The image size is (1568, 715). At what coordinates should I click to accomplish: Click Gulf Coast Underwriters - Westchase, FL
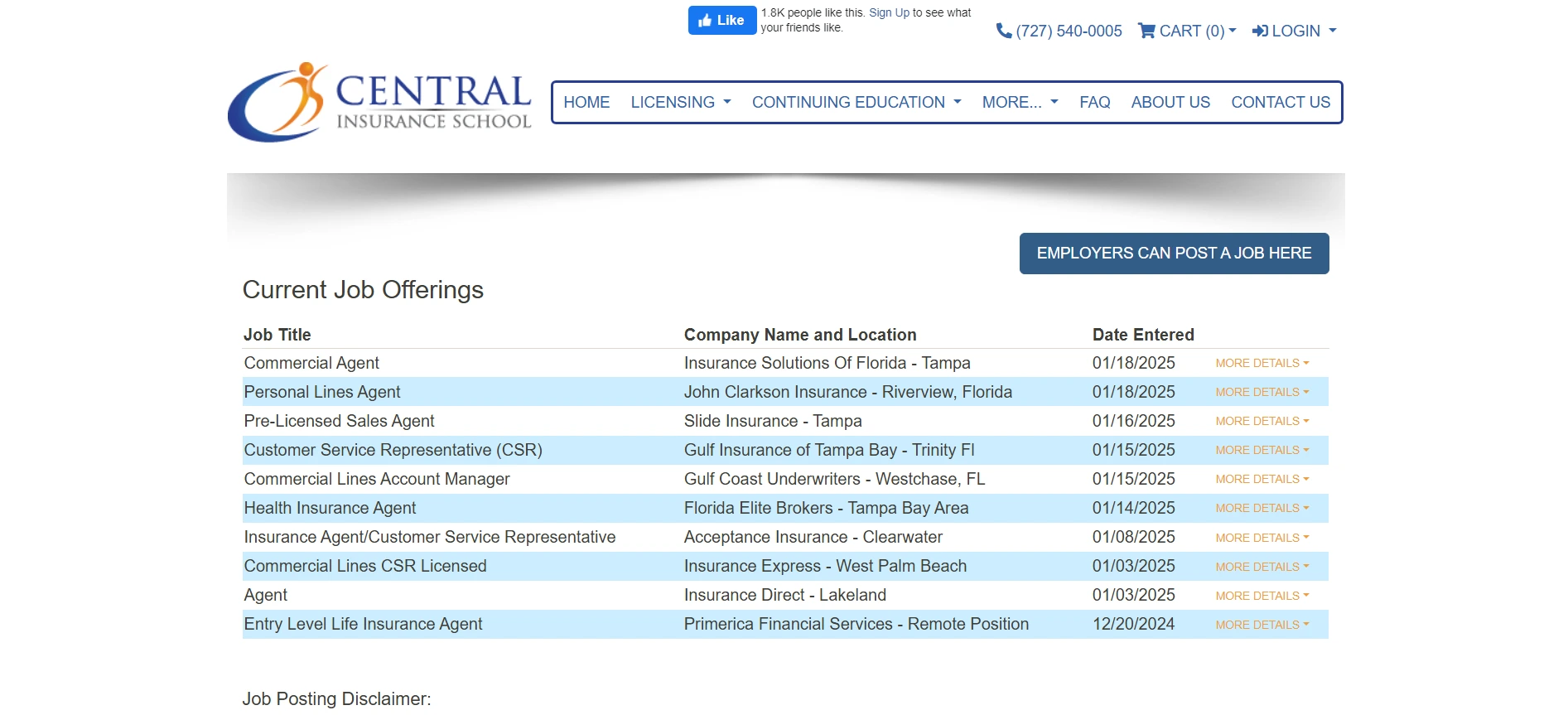pos(834,479)
